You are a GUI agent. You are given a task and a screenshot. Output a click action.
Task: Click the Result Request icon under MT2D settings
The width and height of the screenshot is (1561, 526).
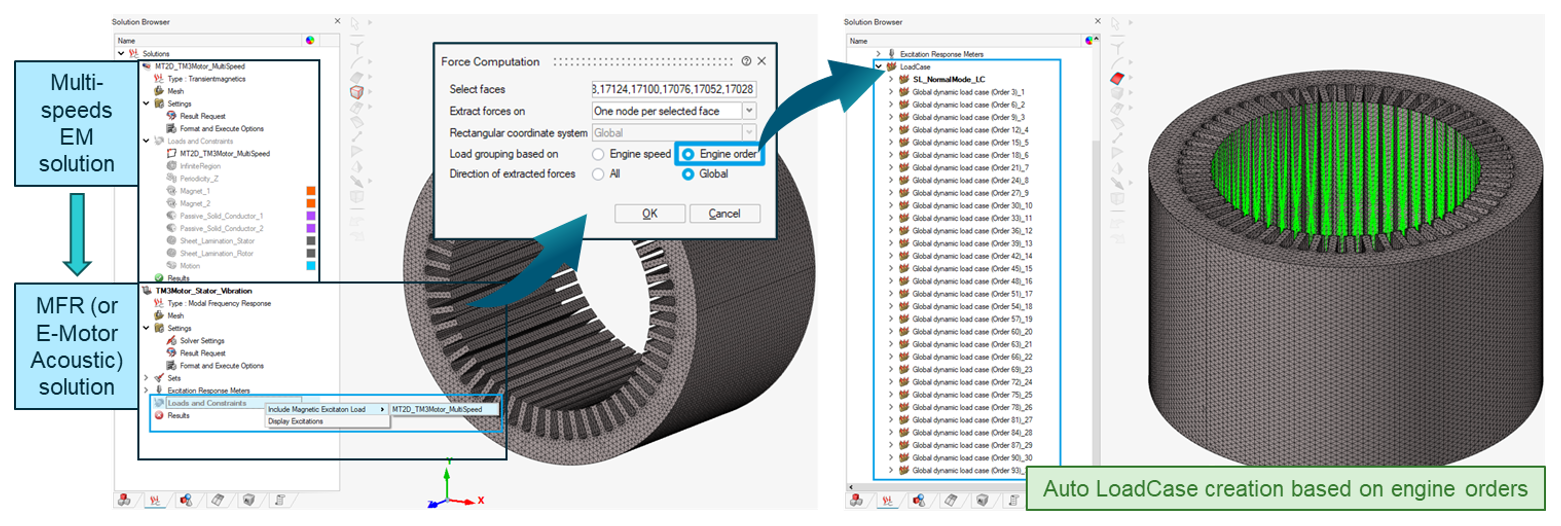click(172, 116)
